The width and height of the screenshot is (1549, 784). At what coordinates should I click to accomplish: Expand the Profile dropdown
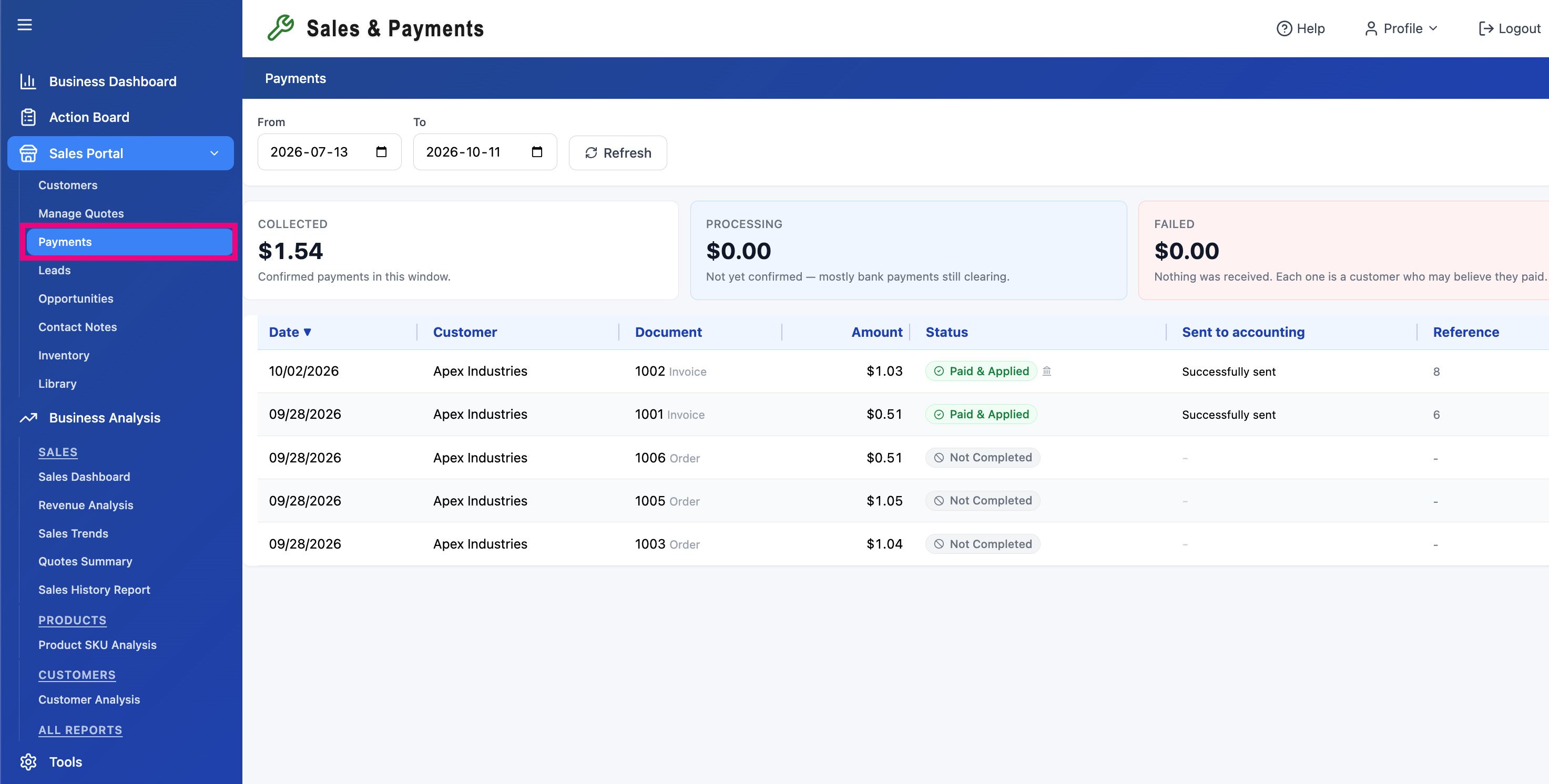1402,28
